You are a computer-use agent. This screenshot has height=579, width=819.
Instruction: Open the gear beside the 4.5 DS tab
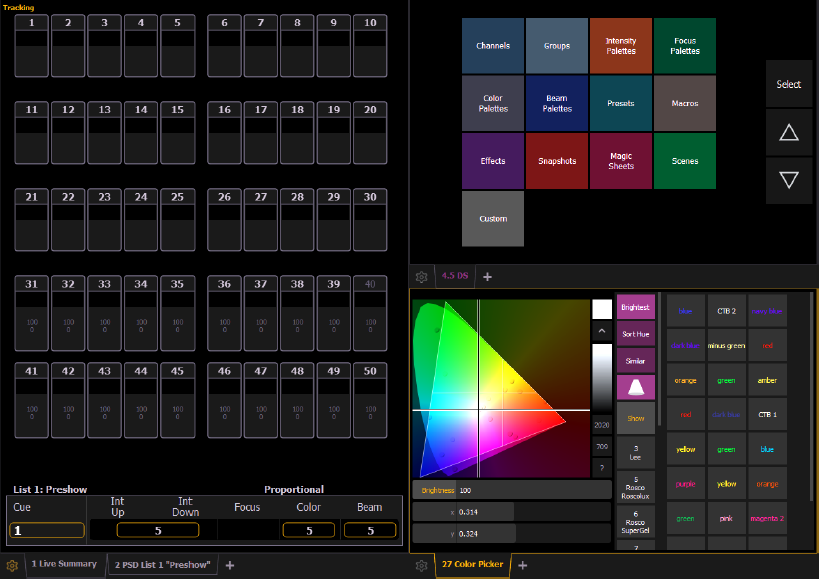pyautogui.click(x=421, y=277)
